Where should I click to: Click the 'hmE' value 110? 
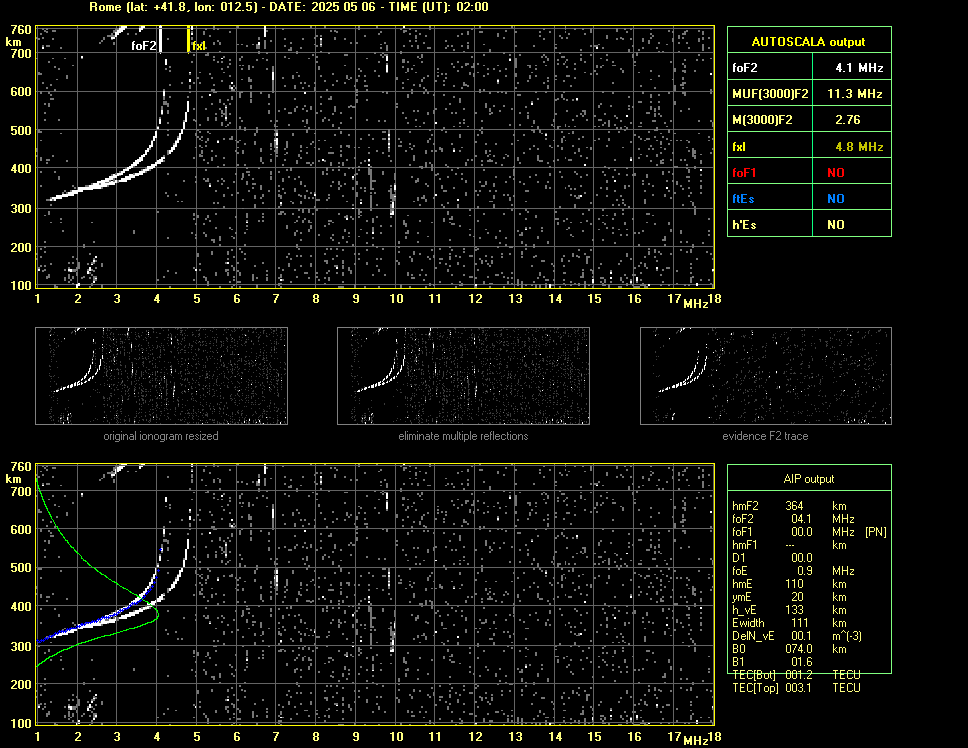tap(795, 584)
